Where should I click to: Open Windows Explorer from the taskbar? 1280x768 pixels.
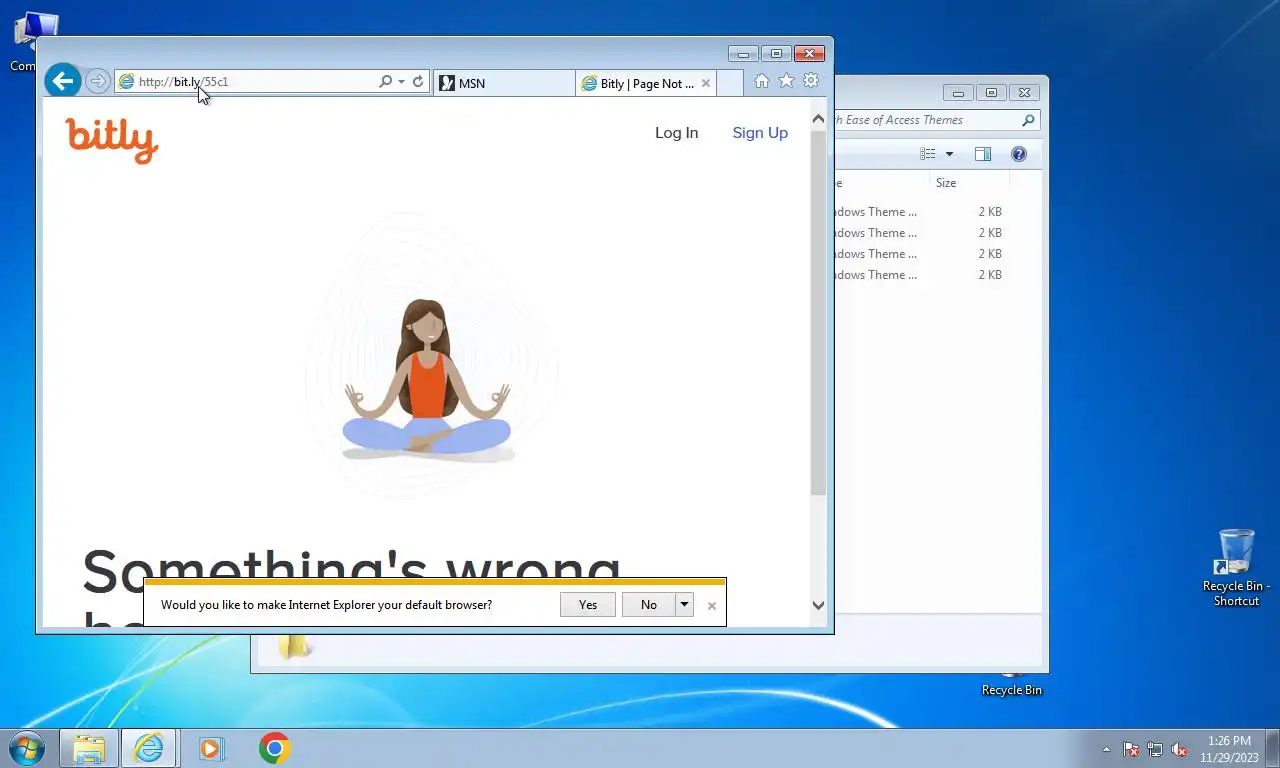[89, 748]
